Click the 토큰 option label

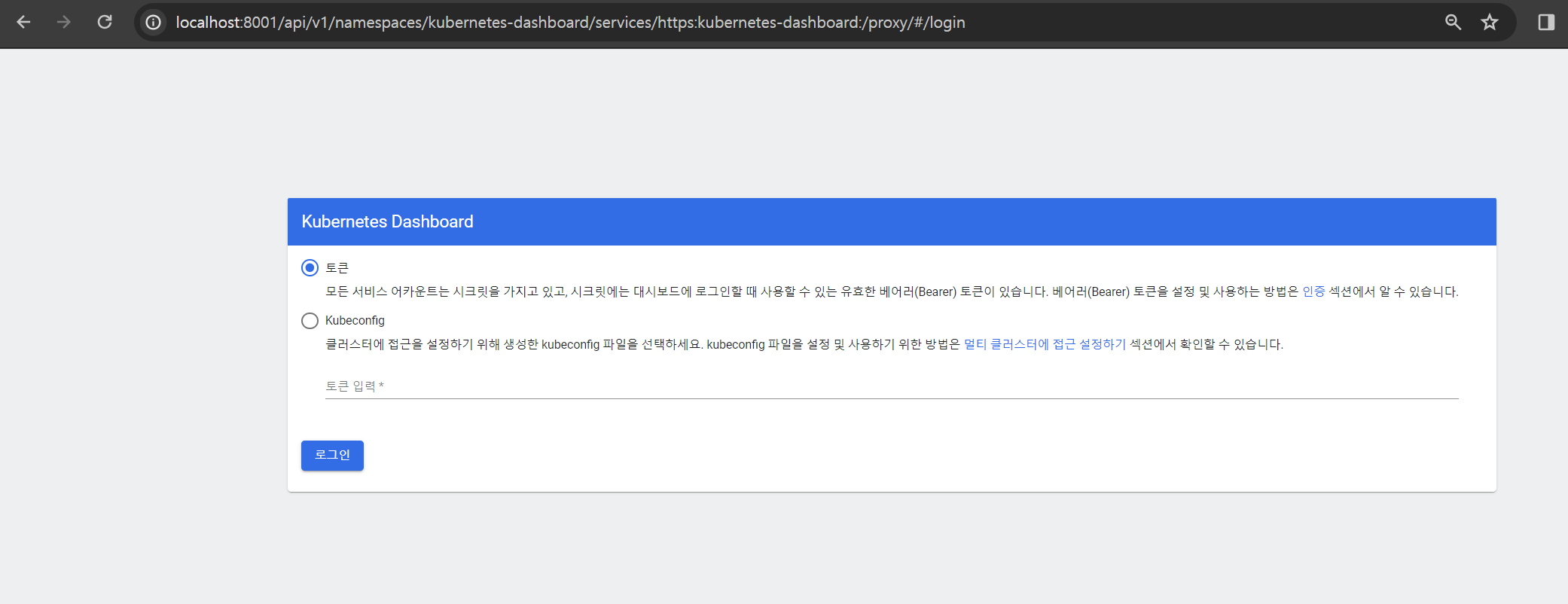[x=337, y=268]
